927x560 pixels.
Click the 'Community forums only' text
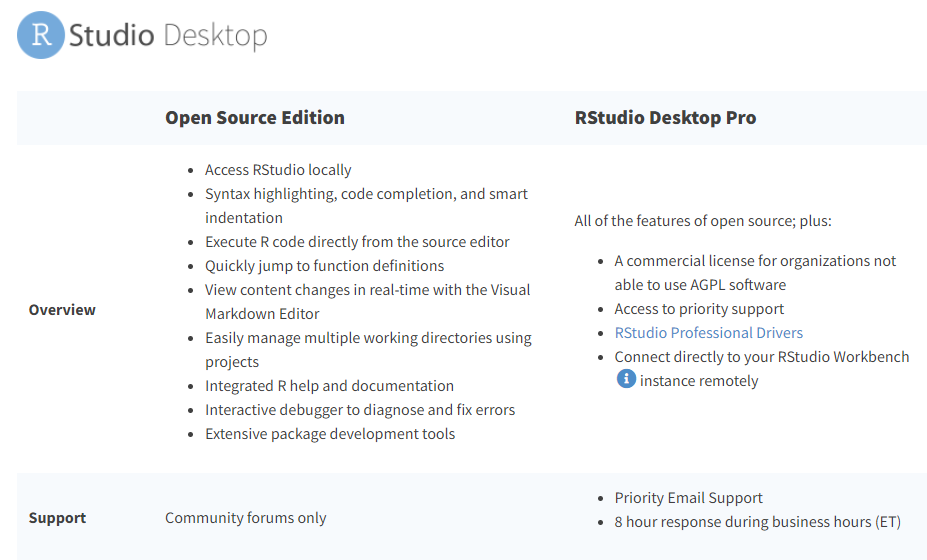[246, 518]
